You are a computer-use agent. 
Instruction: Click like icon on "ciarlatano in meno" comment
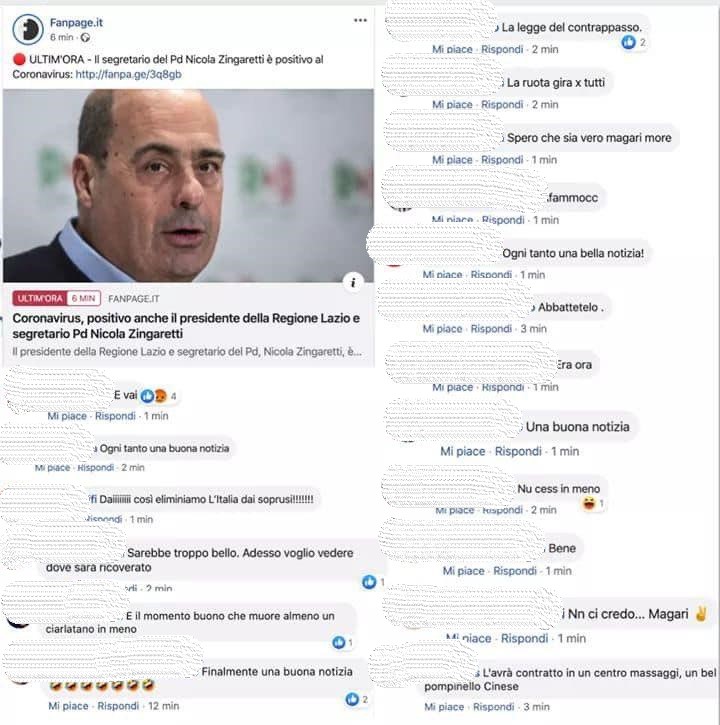pyautogui.click(x=339, y=642)
